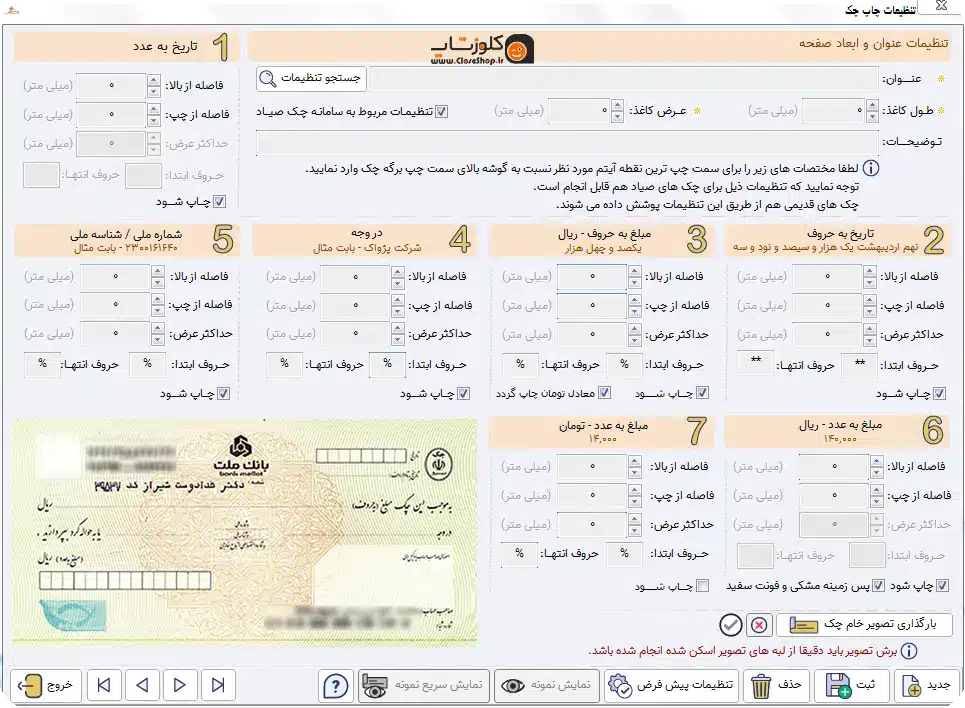The image size is (965, 708).
Task: Toggle چاپ شود checkbox in section 5
Action: coord(223,393)
